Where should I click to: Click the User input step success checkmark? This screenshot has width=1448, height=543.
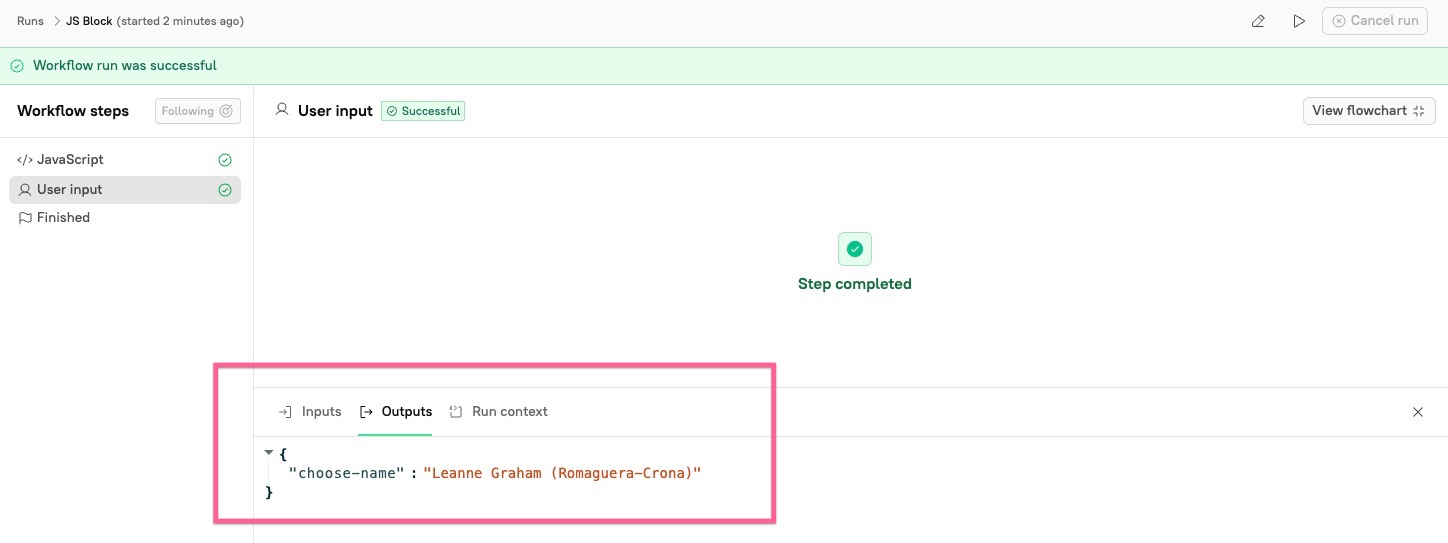(x=225, y=190)
